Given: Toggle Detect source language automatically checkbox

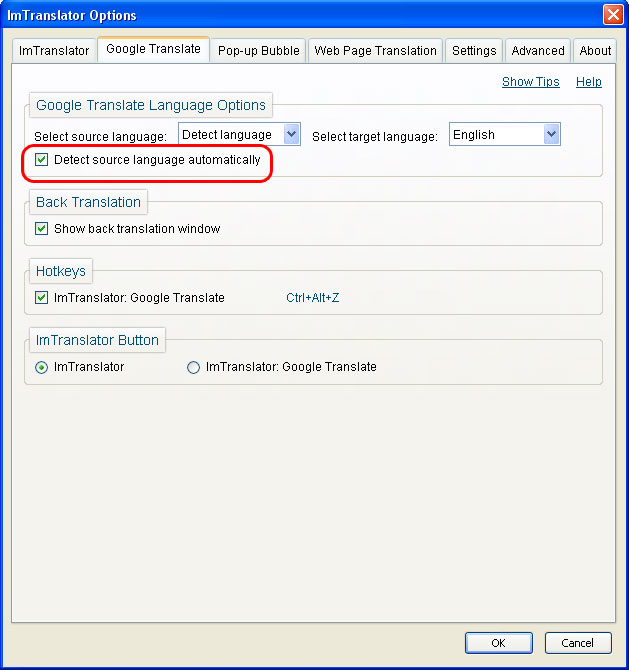Looking at the screenshot, I should click(42, 160).
